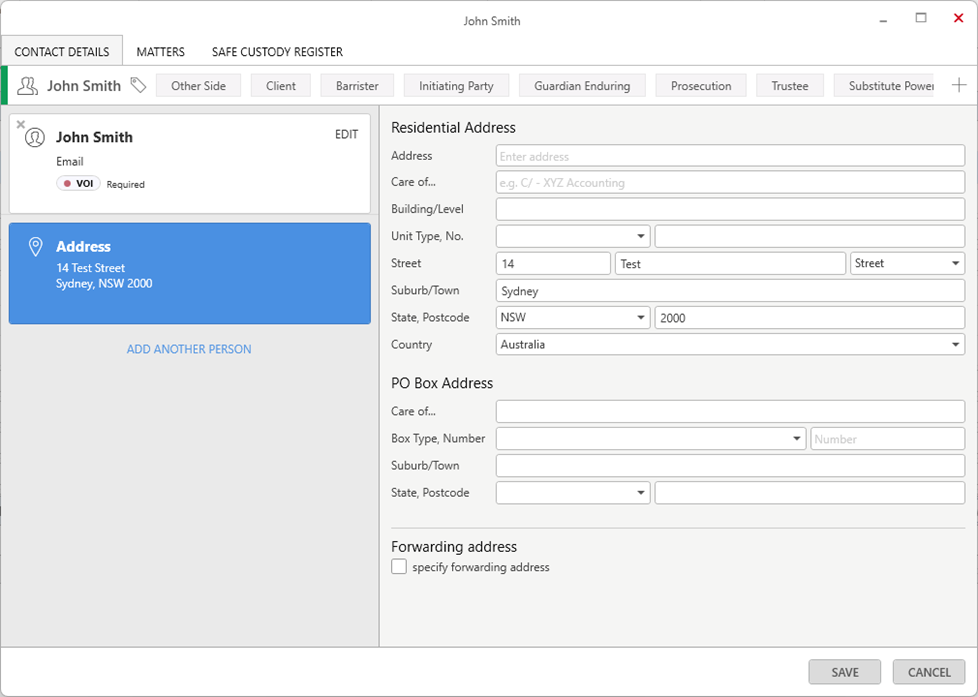
Task: Click the contact group icon beside John Smith
Action: coord(27,85)
